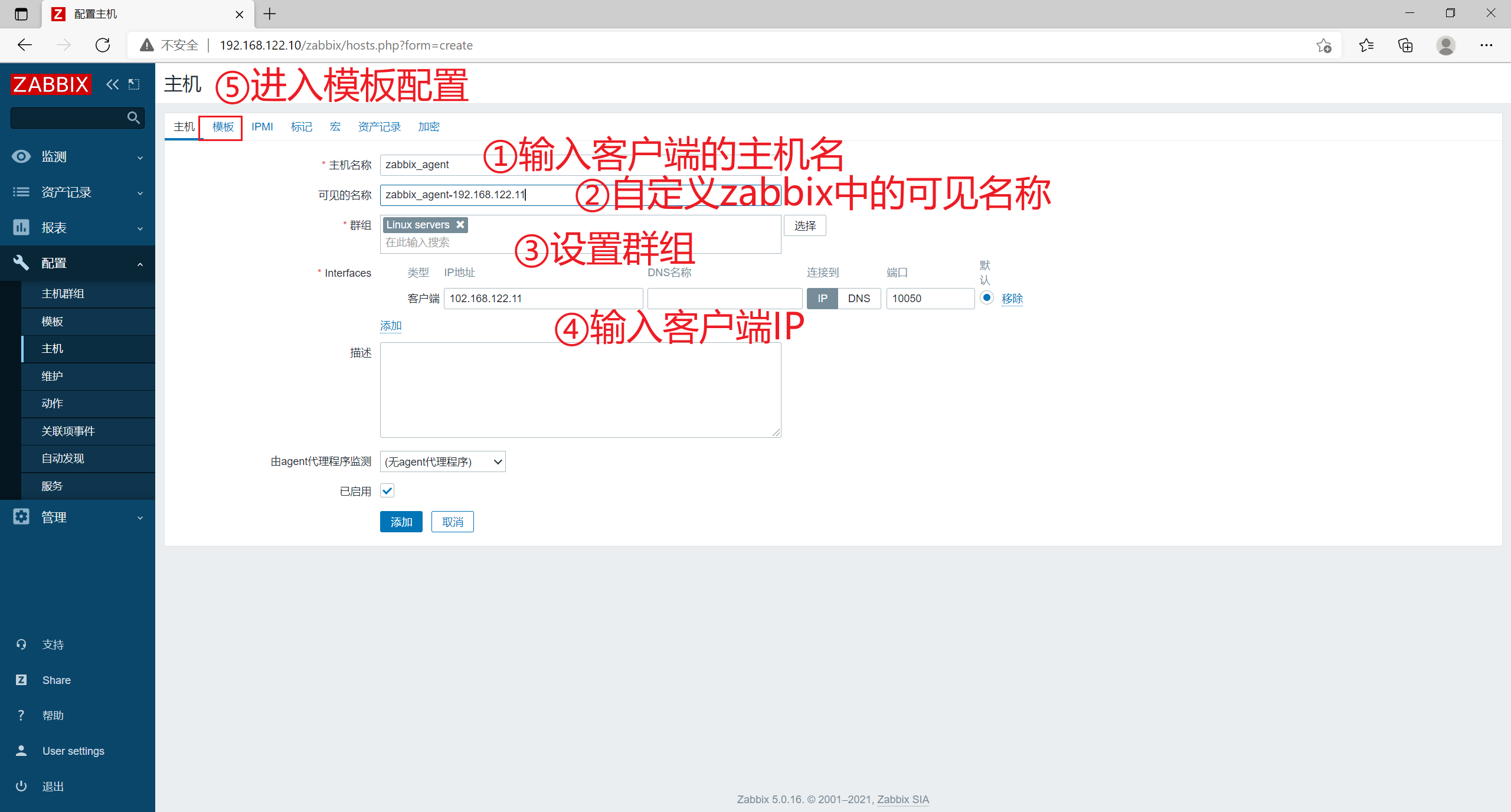
Task: Switch to the 加密 tab
Action: (429, 127)
